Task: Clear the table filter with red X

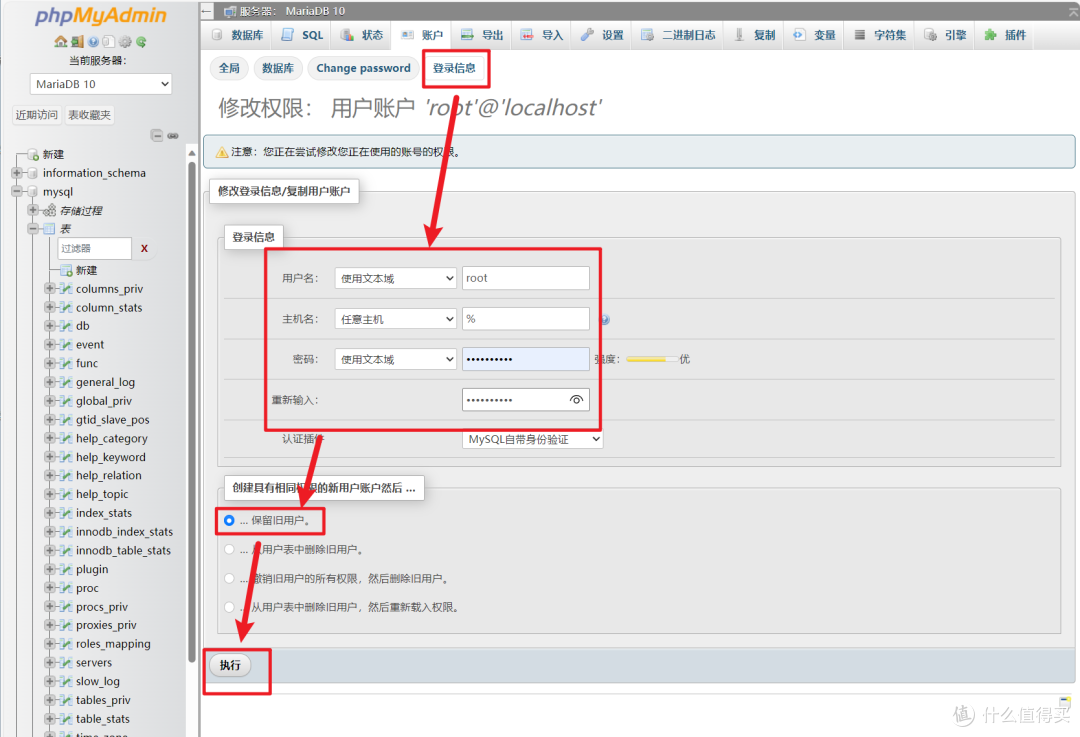Action: tap(144, 248)
